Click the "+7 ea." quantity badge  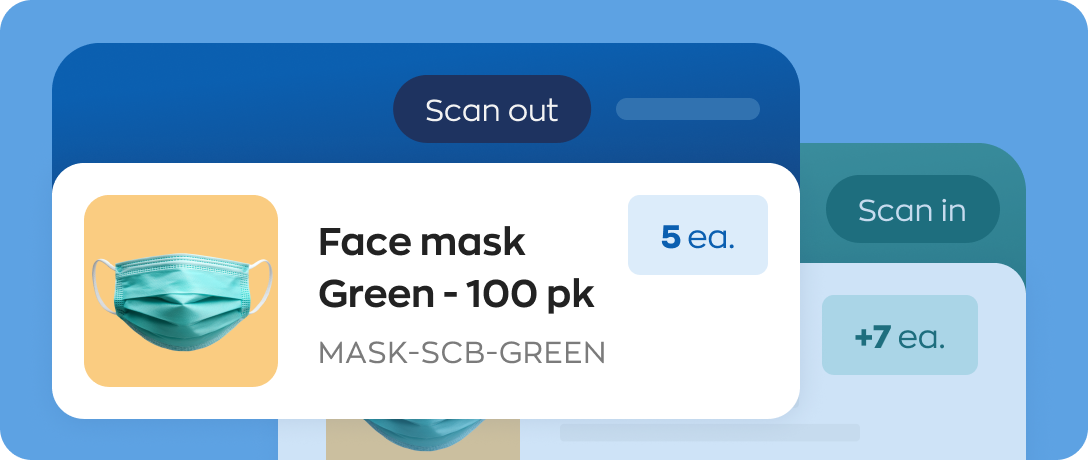pyautogui.click(x=899, y=335)
